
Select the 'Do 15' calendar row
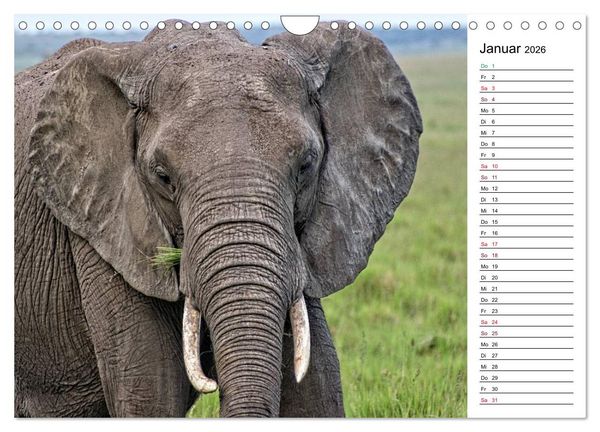[x=527, y=222]
